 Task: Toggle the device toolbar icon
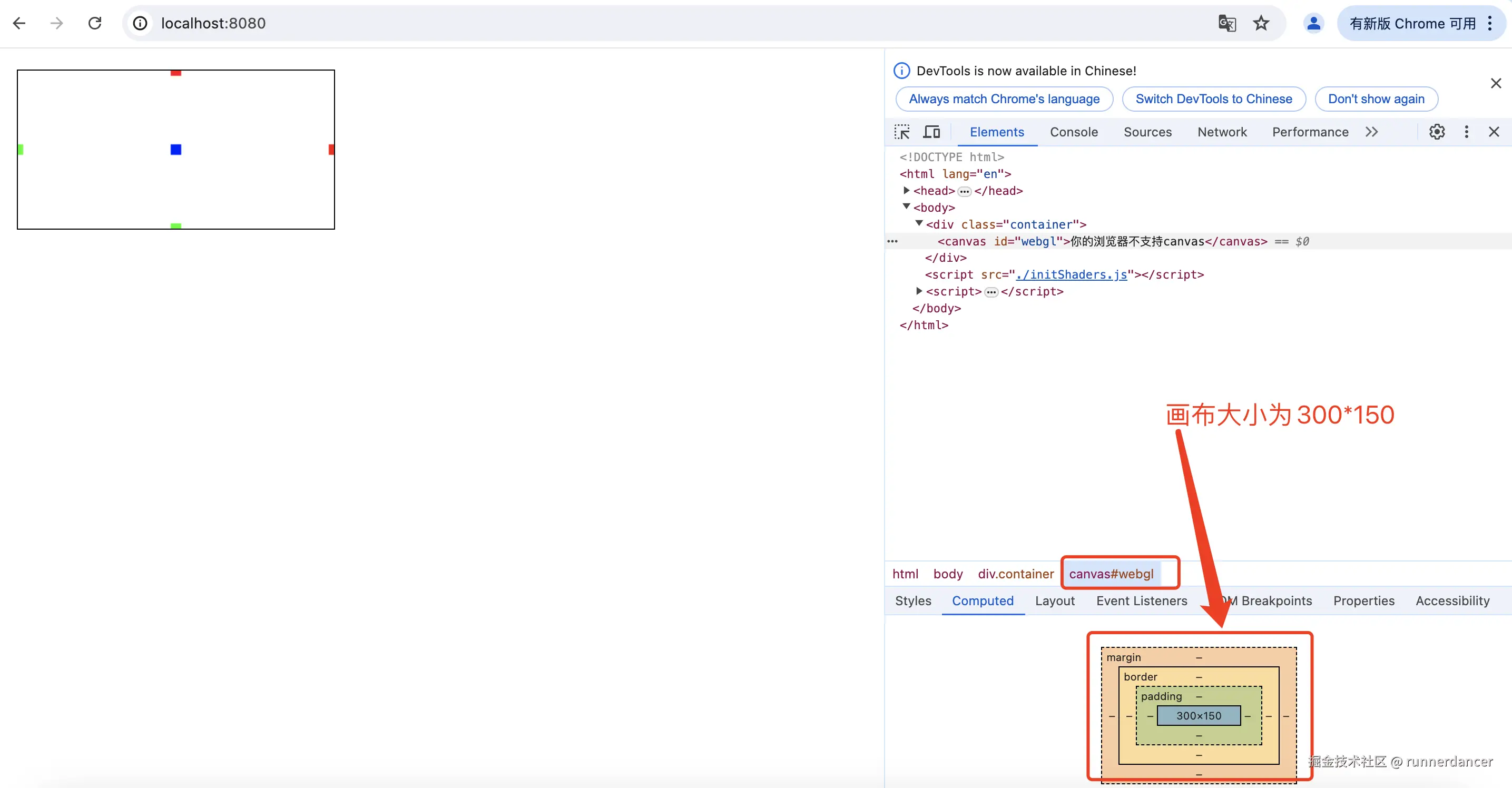point(931,132)
